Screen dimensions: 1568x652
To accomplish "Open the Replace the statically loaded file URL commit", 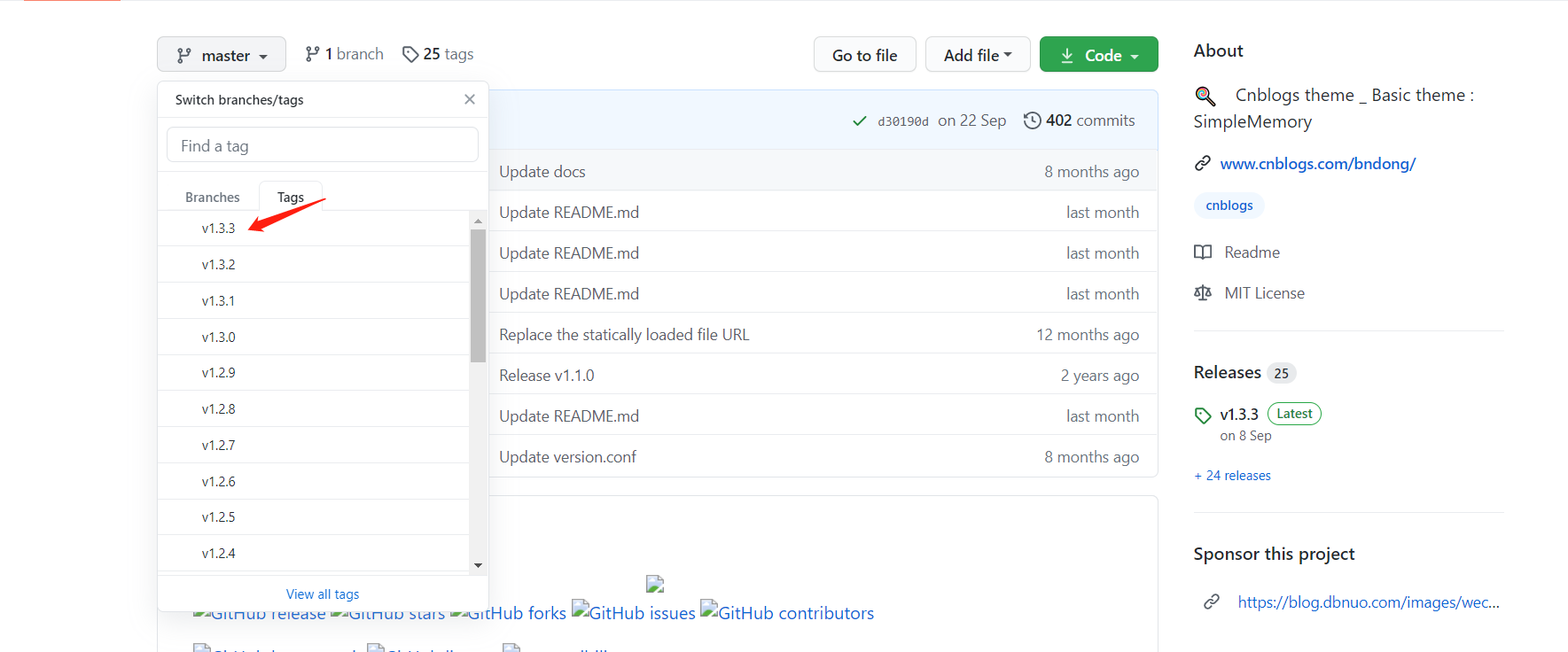I will click(624, 335).
